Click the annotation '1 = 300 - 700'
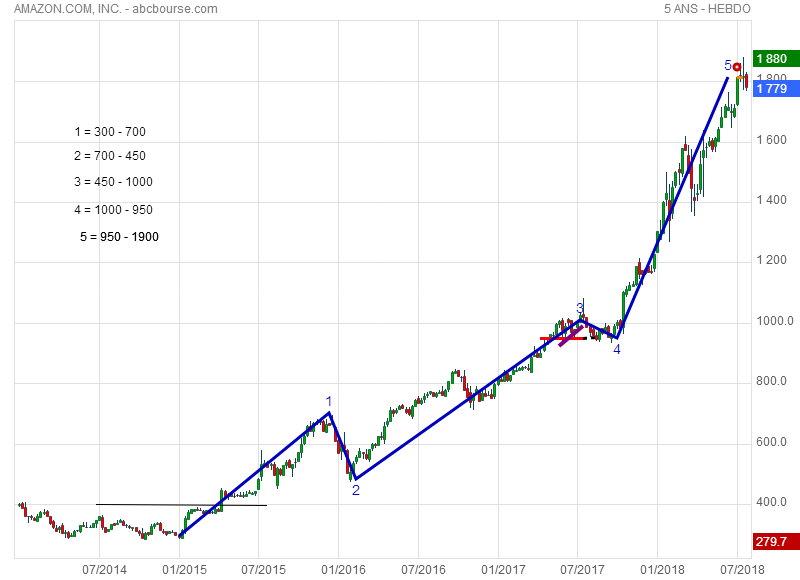The height and width of the screenshot is (580, 800). tap(110, 132)
